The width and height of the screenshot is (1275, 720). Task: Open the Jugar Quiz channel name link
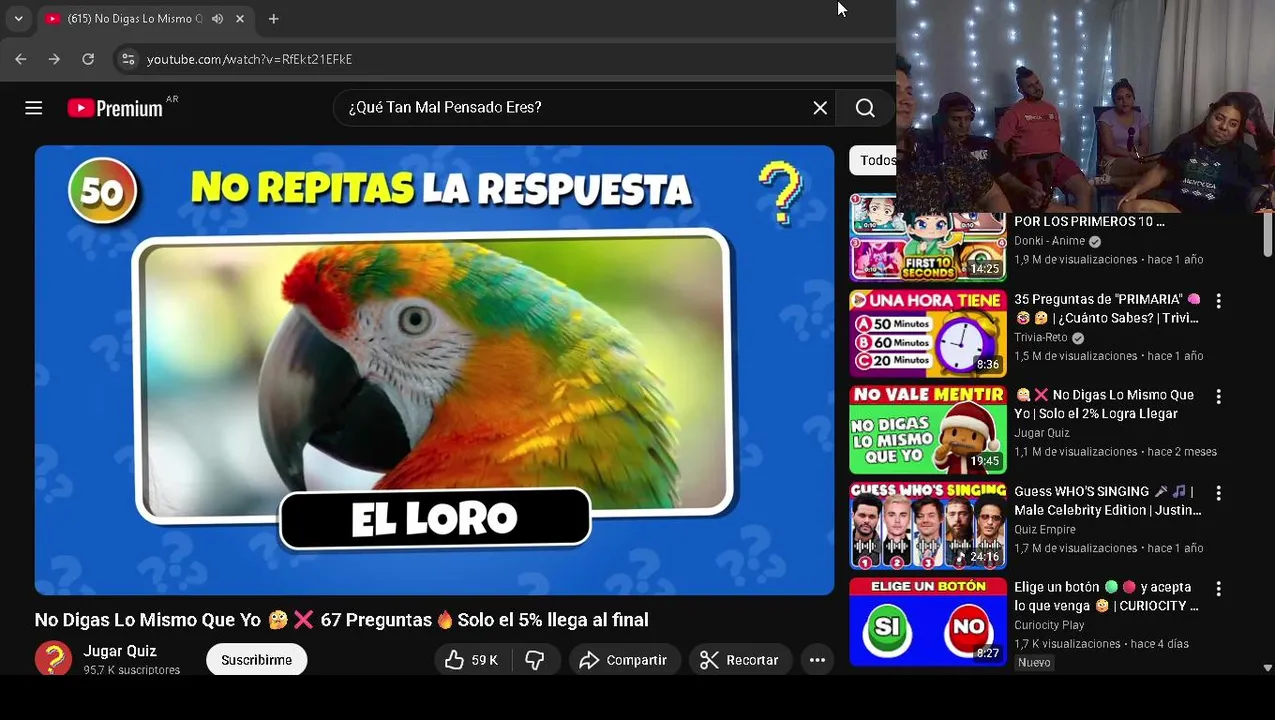120,651
